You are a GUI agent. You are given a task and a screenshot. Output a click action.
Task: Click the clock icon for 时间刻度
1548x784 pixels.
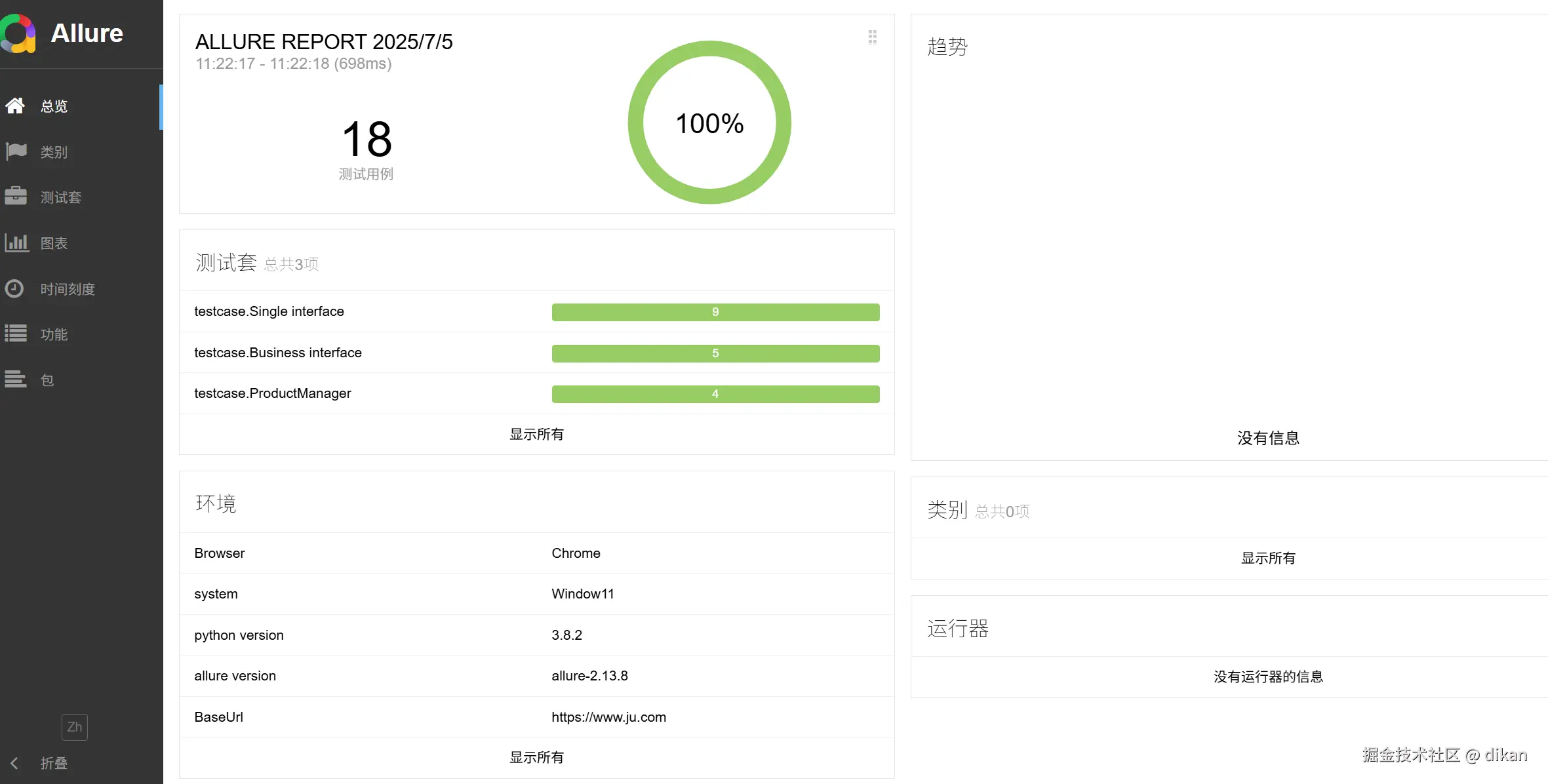click(x=14, y=288)
